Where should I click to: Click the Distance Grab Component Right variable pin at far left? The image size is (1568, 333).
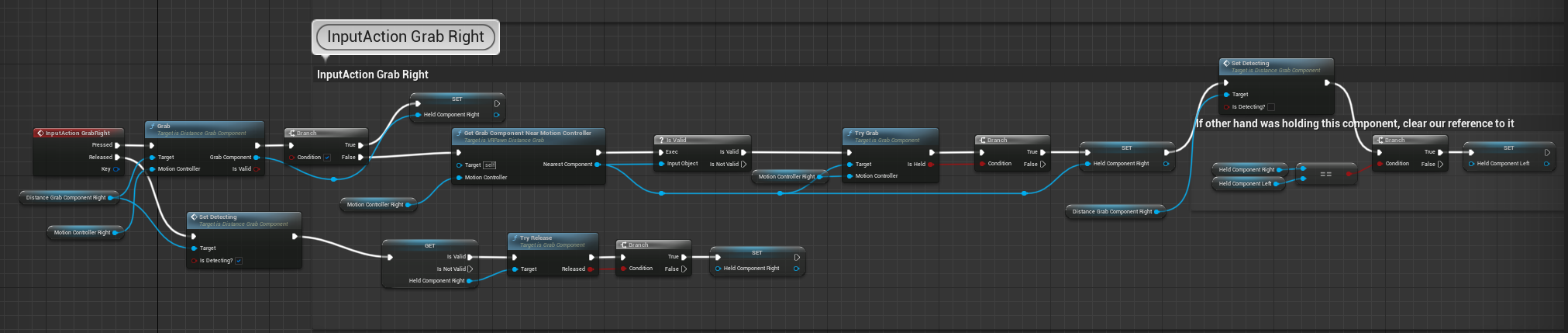coord(111,197)
